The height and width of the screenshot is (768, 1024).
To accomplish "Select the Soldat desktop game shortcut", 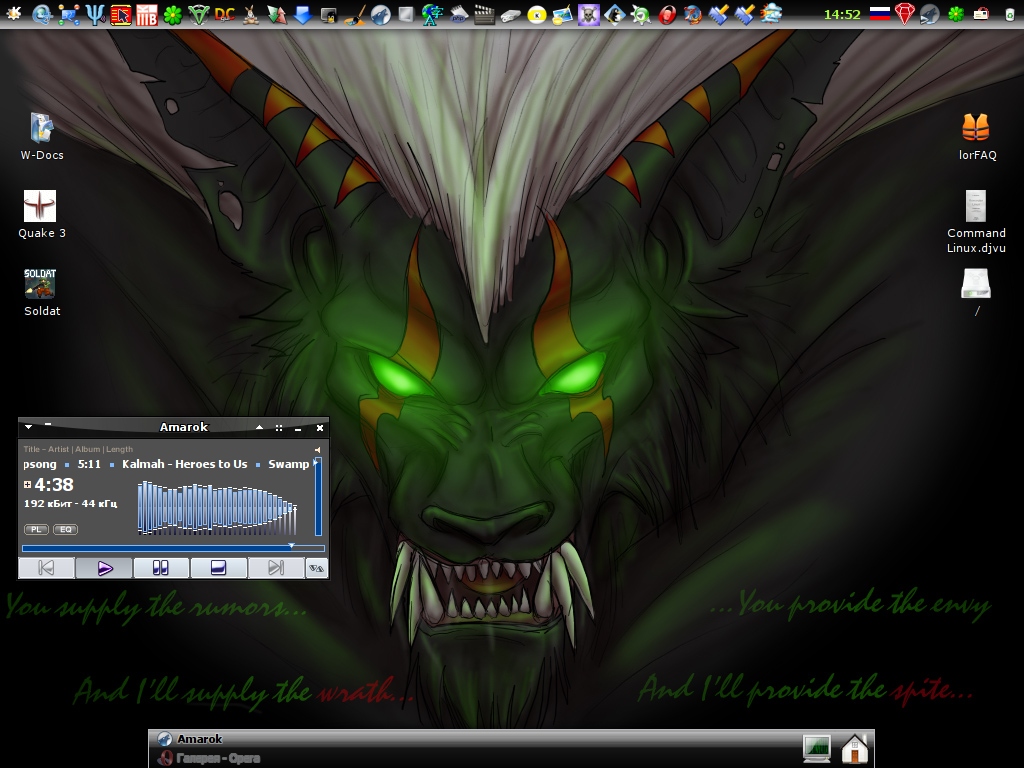I will (x=42, y=293).
